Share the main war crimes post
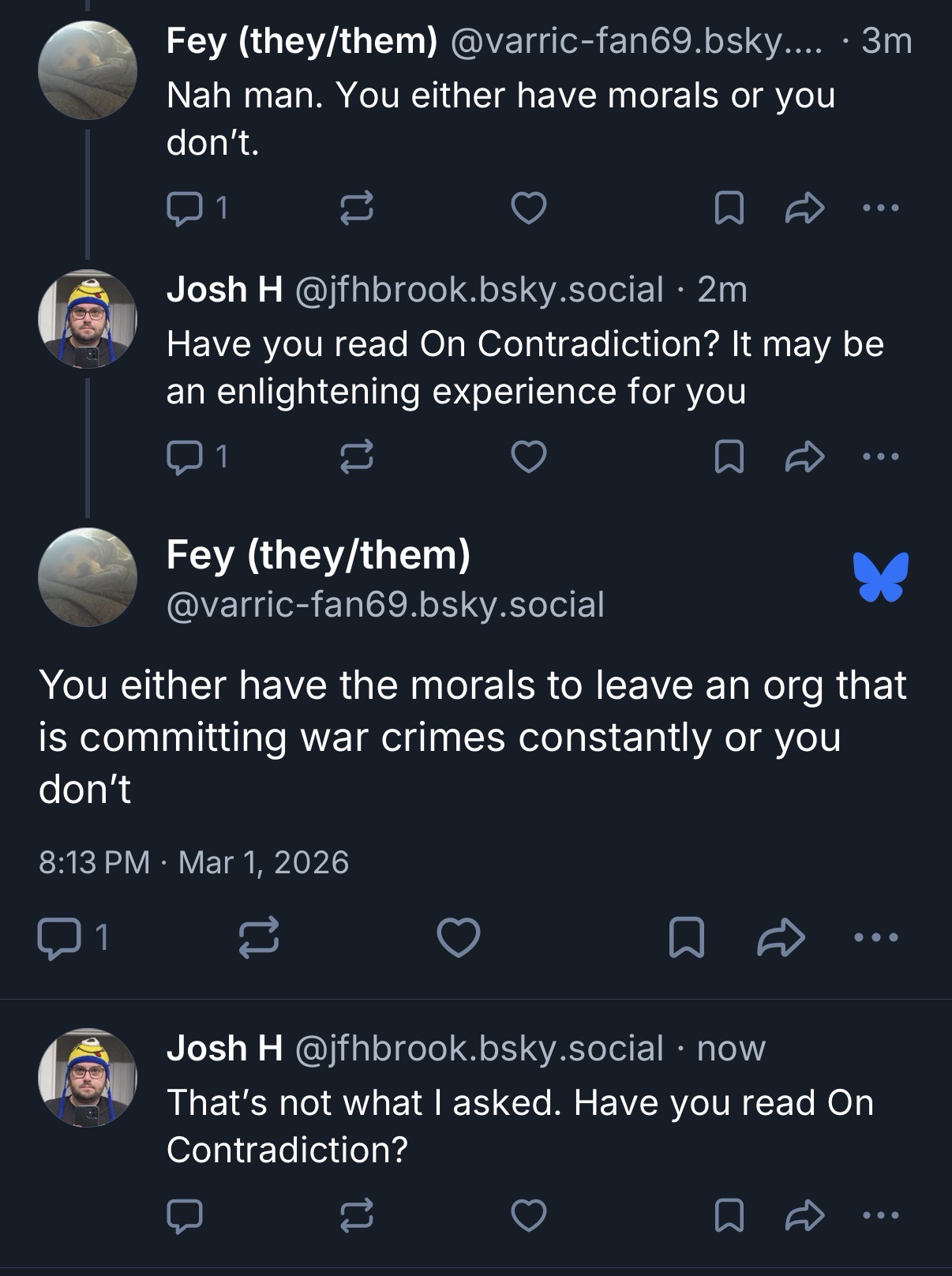This screenshot has width=952, height=1276. [x=781, y=938]
